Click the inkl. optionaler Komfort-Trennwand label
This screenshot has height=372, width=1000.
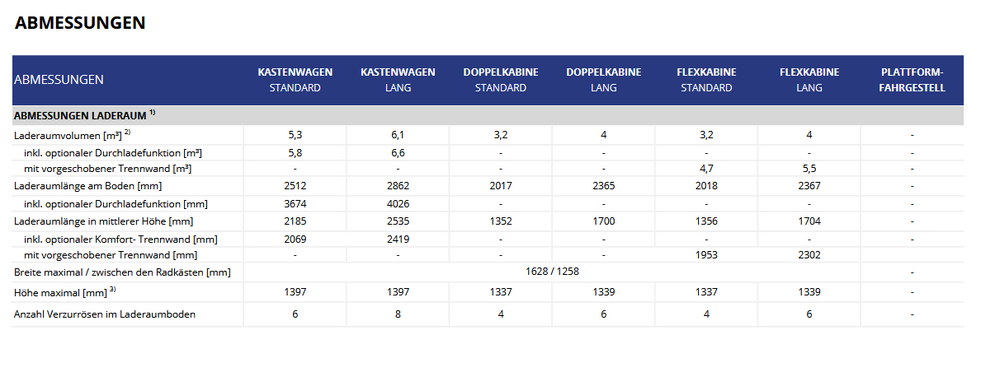[x=121, y=240]
